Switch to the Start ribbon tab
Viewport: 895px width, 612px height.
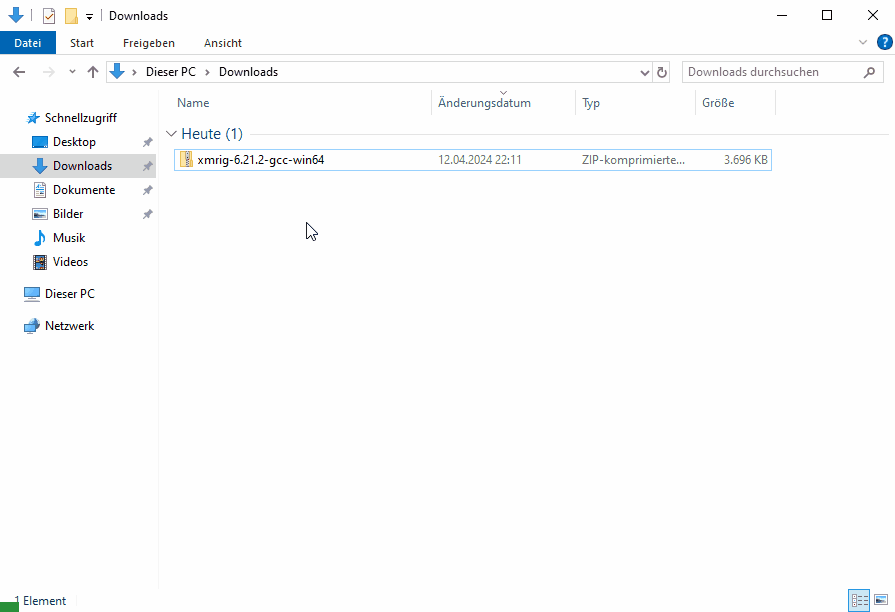point(82,43)
